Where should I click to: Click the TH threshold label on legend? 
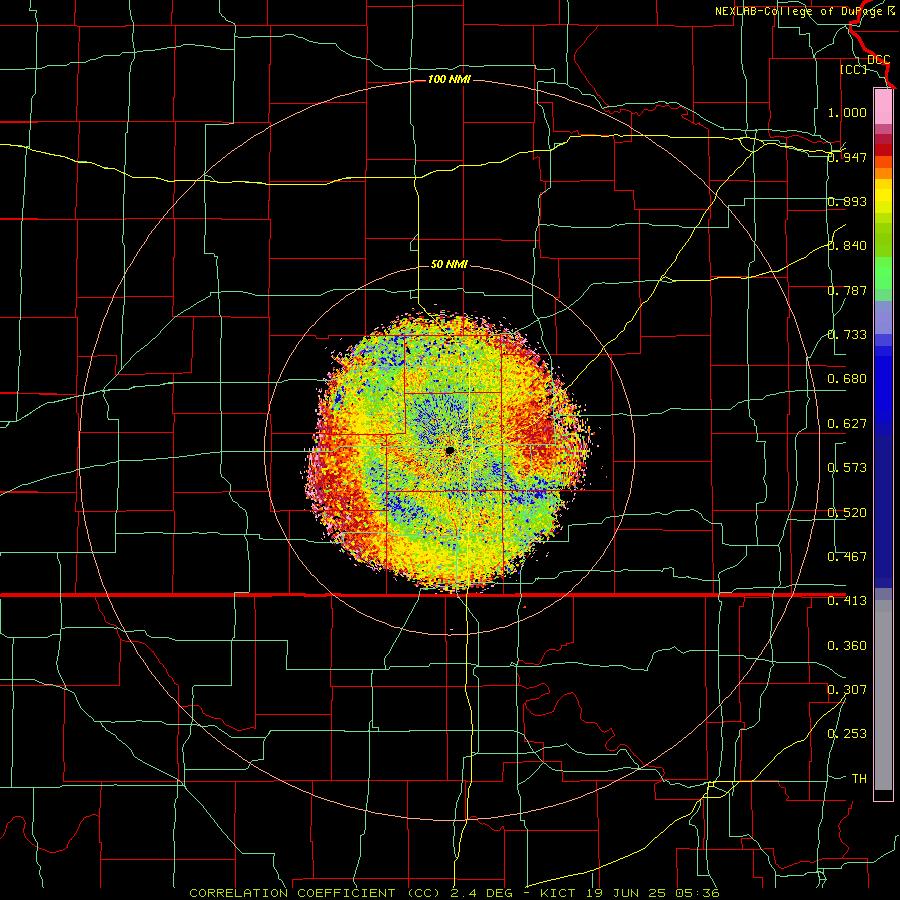pos(859,779)
